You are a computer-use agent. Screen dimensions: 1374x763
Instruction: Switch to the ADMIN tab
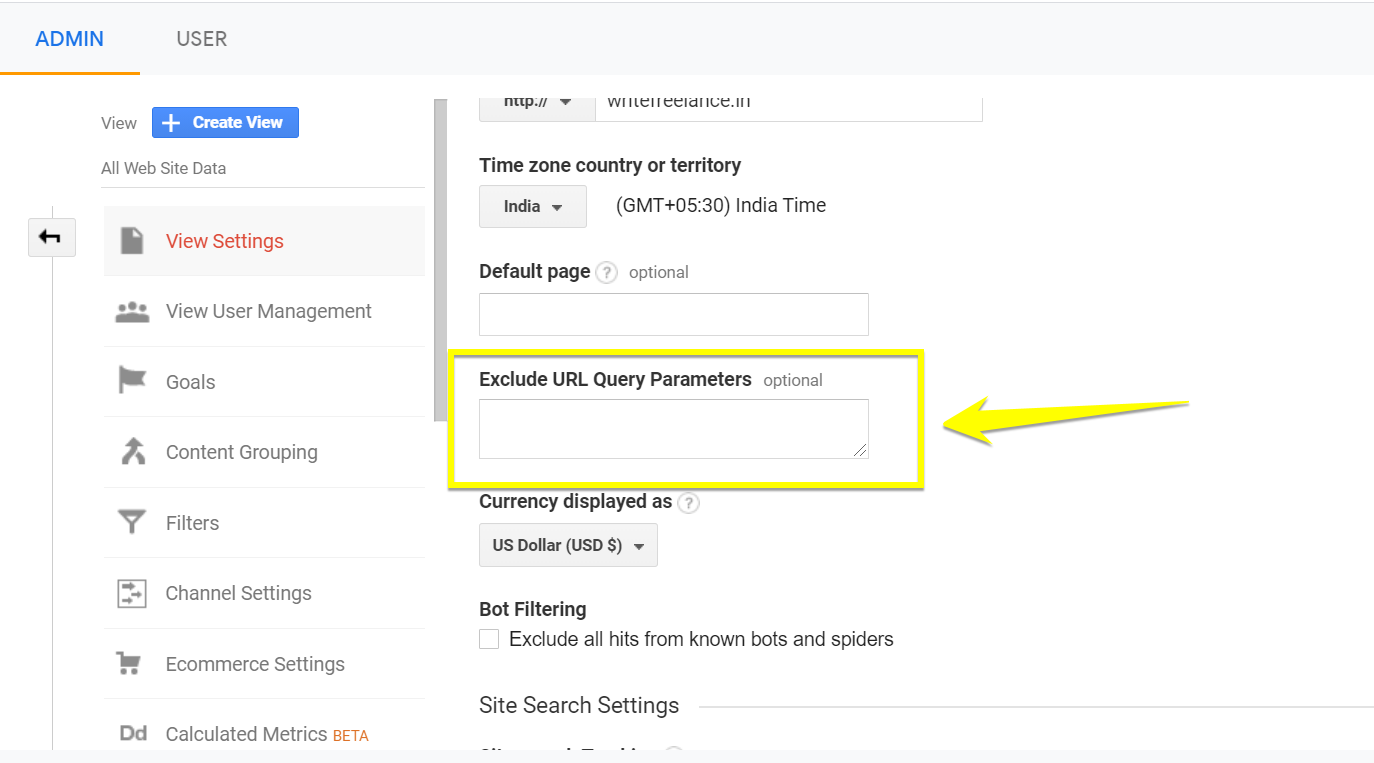[69, 39]
